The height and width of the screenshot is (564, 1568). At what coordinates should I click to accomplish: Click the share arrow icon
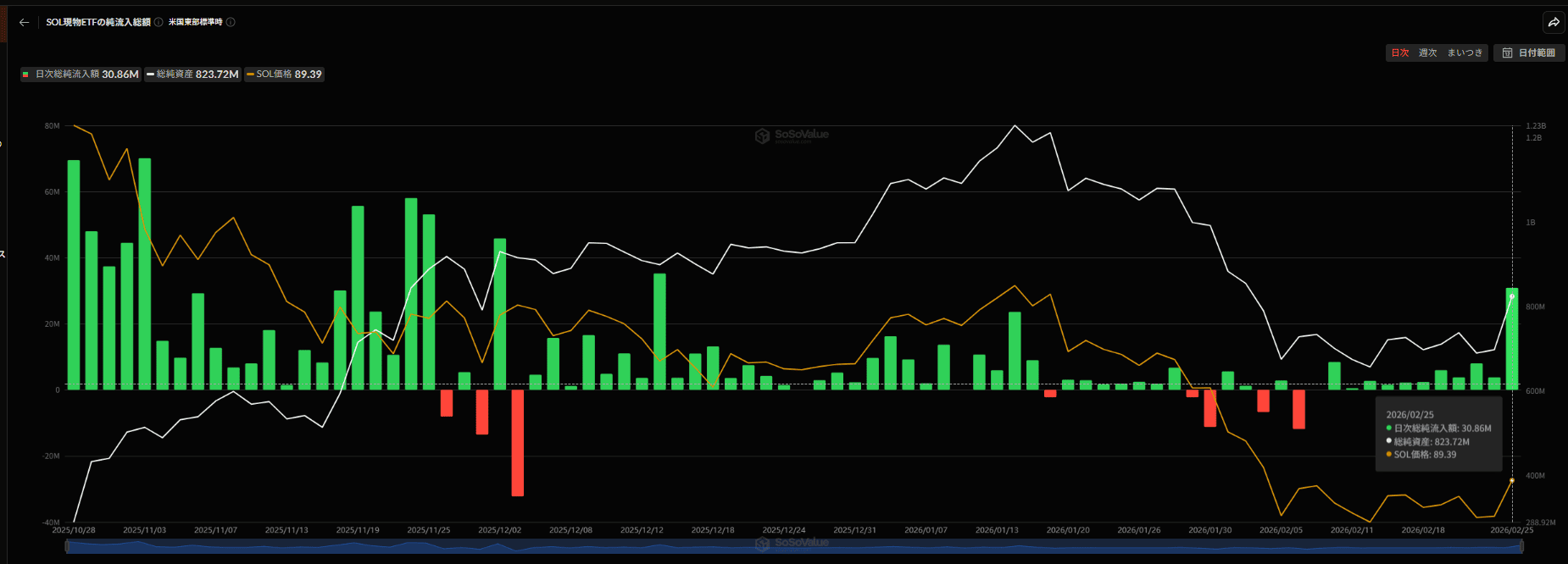[1554, 23]
